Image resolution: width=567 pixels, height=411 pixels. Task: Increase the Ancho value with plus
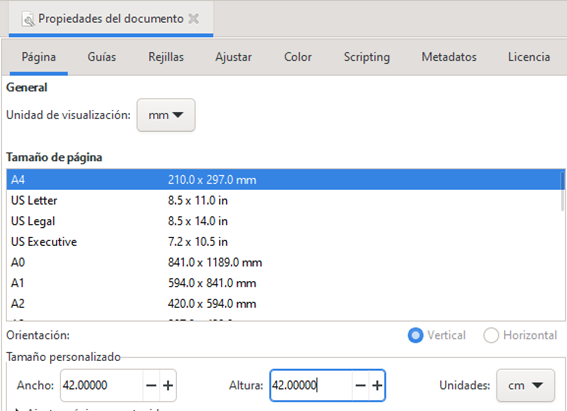168,385
